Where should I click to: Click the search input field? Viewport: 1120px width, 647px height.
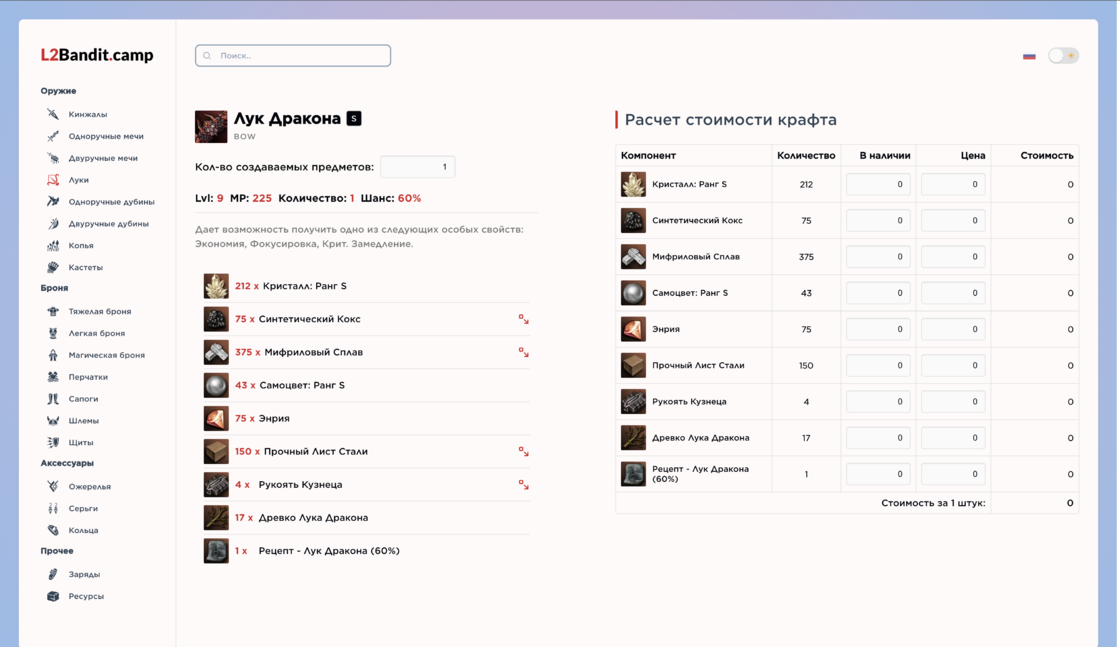coord(293,56)
